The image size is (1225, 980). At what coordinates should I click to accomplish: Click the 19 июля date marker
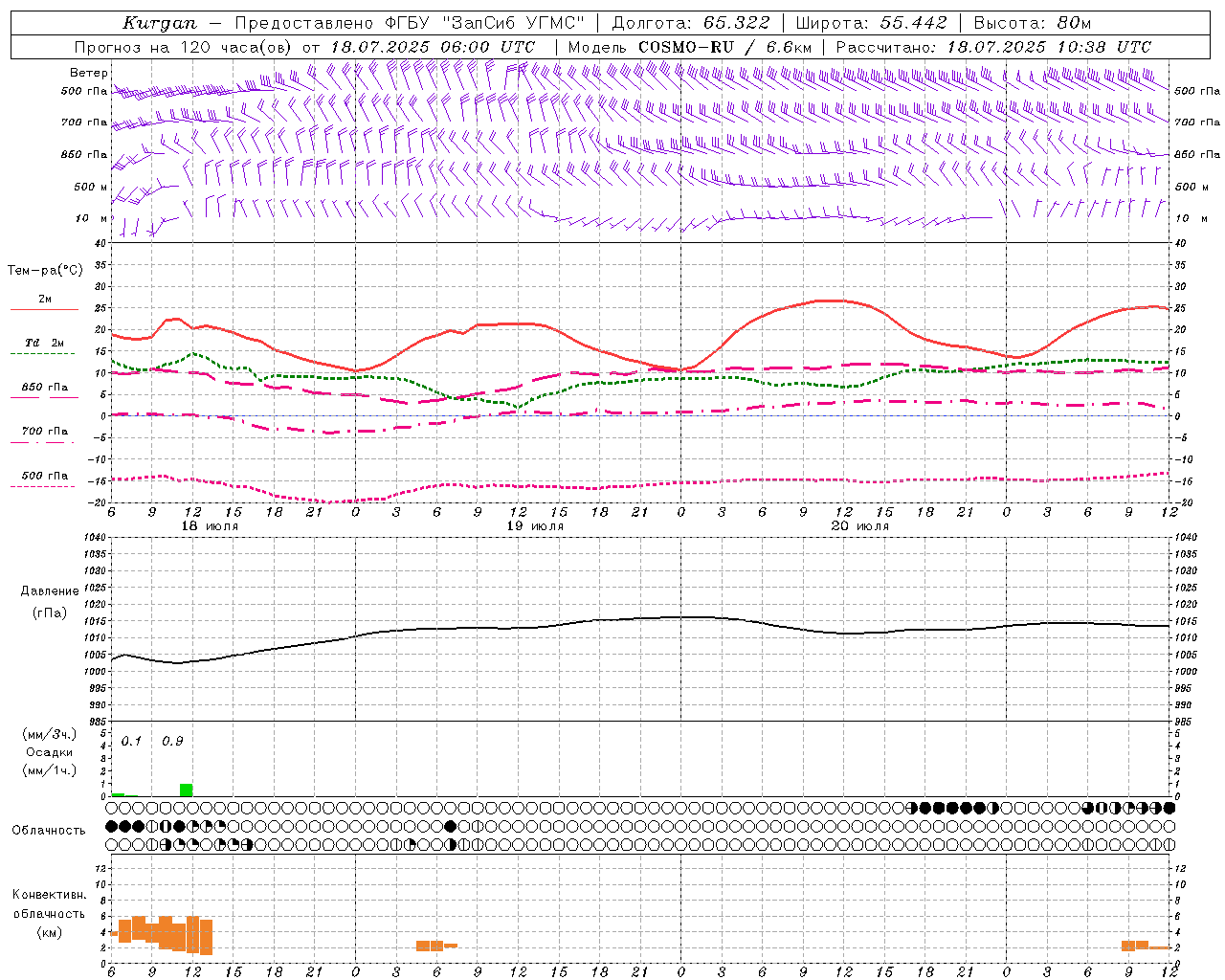(x=535, y=526)
